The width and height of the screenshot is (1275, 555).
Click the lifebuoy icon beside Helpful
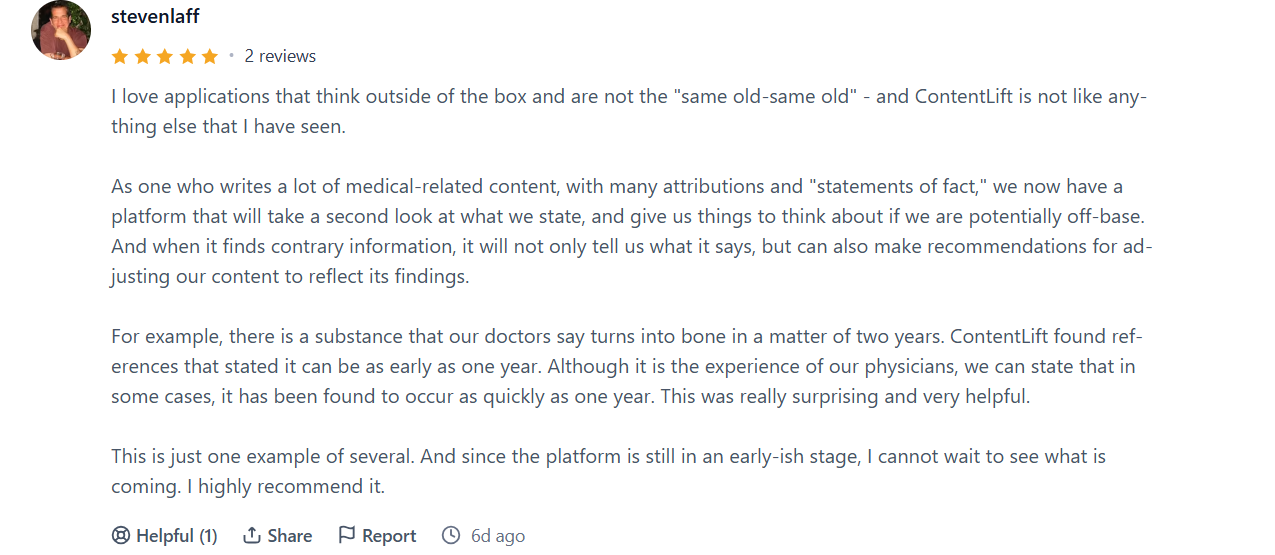(x=121, y=536)
